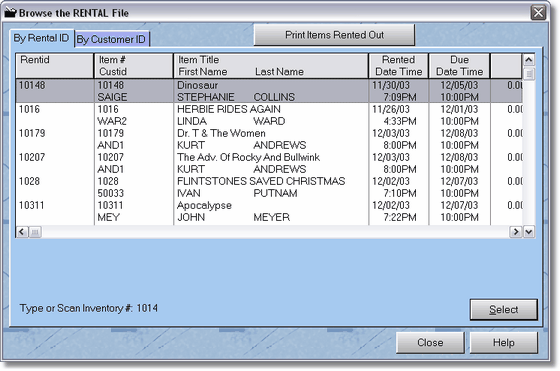Image resolution: width=560 pixels, height=371 pixels.
Task: Select rental row 1016
Action: 269,115
